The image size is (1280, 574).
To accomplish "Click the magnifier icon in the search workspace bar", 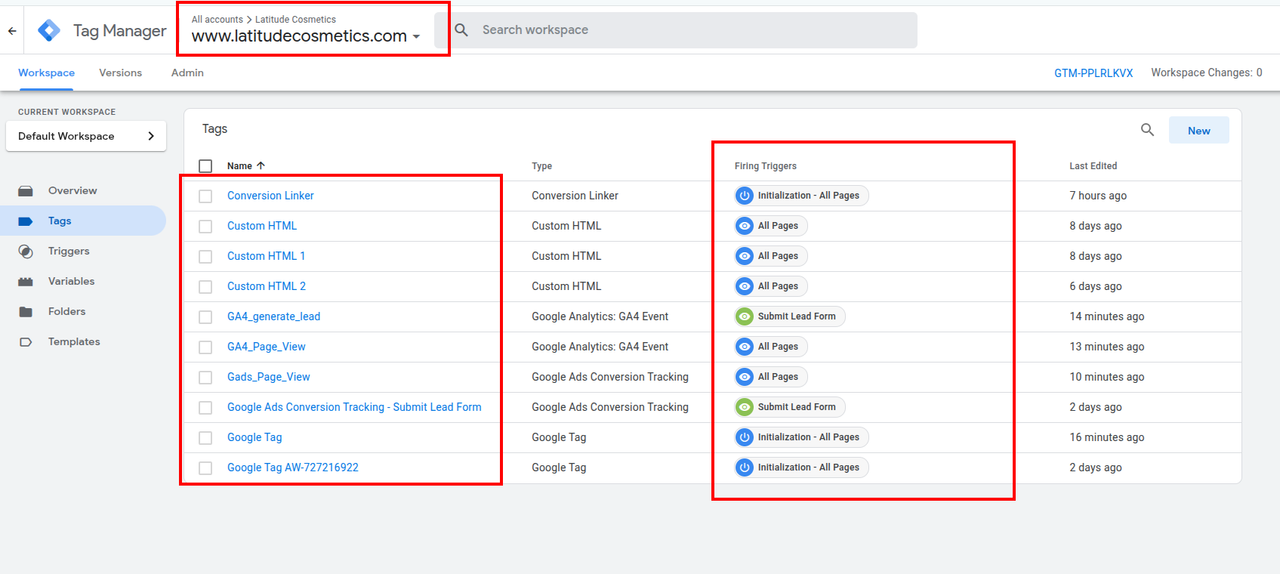I will click(462, 30).
